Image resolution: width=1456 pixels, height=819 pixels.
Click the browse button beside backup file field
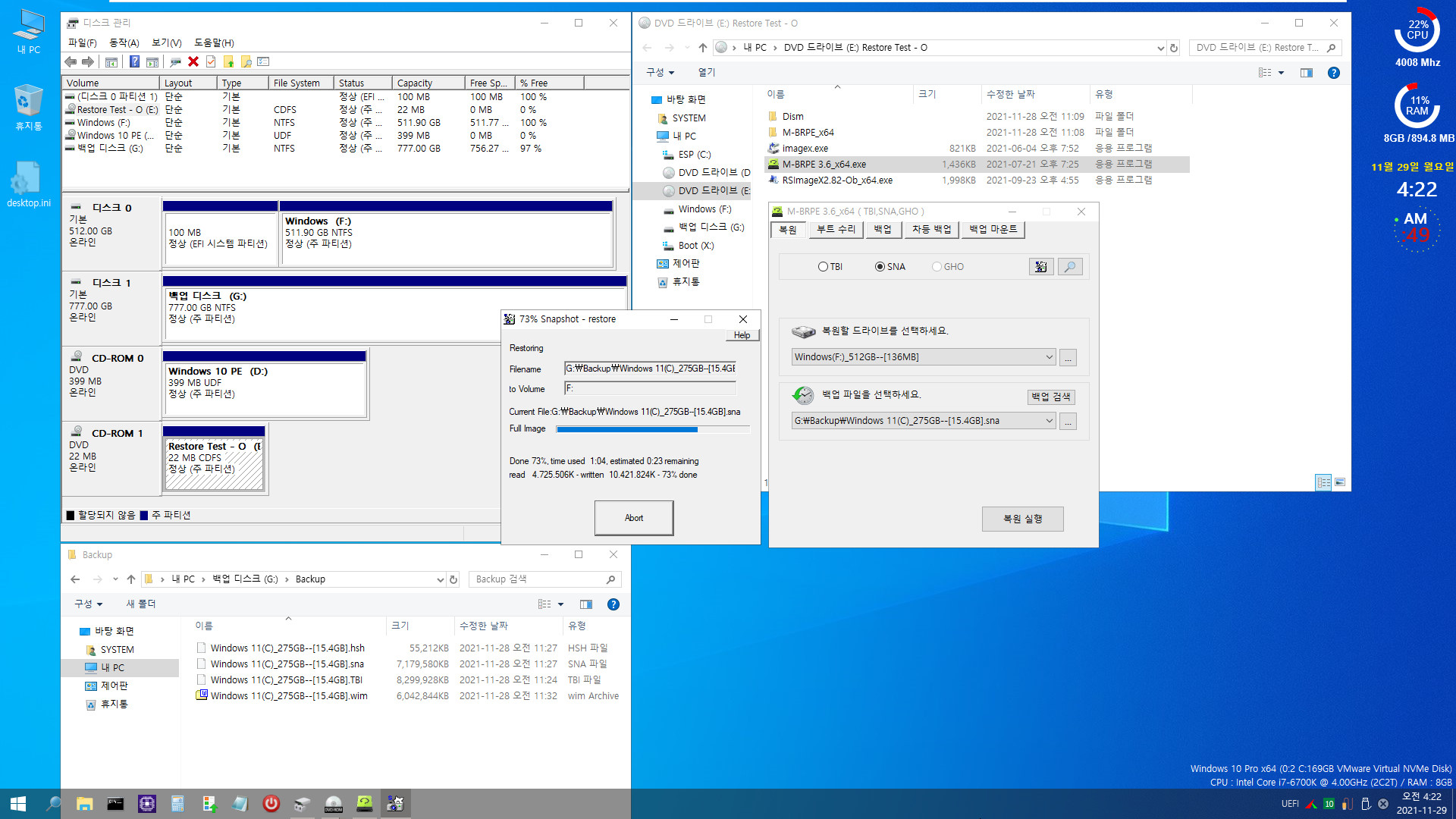coord(1068,422)
